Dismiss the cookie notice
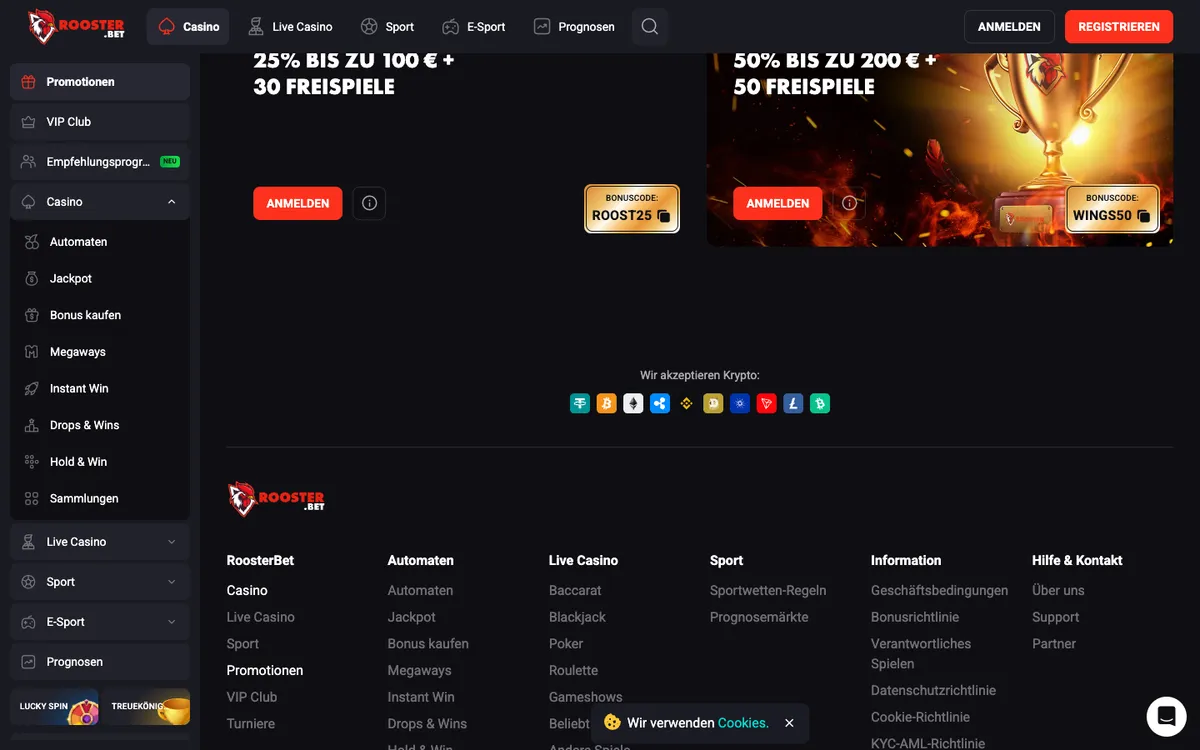The width and height of the screenshot is (1200, 750). click(x=789, y=723)
